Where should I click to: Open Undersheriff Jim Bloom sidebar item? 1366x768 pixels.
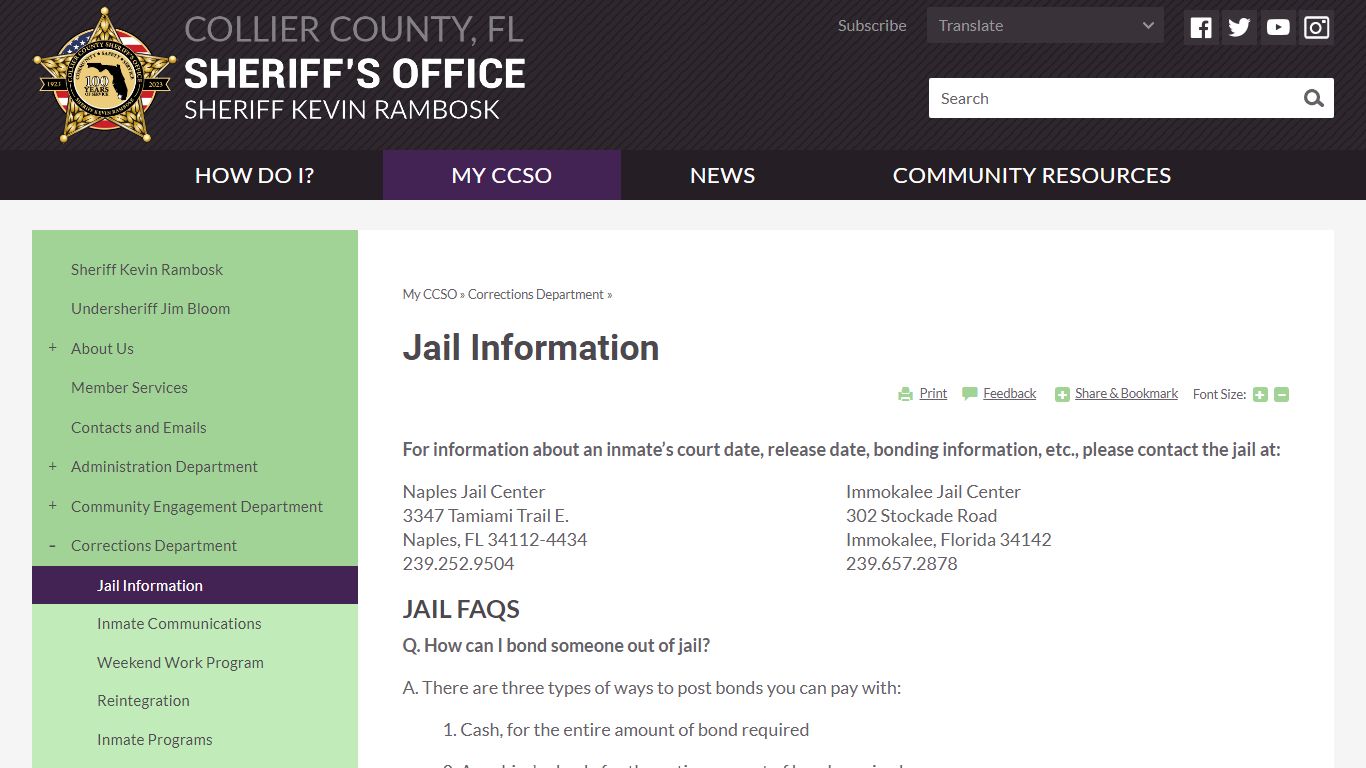151,308
